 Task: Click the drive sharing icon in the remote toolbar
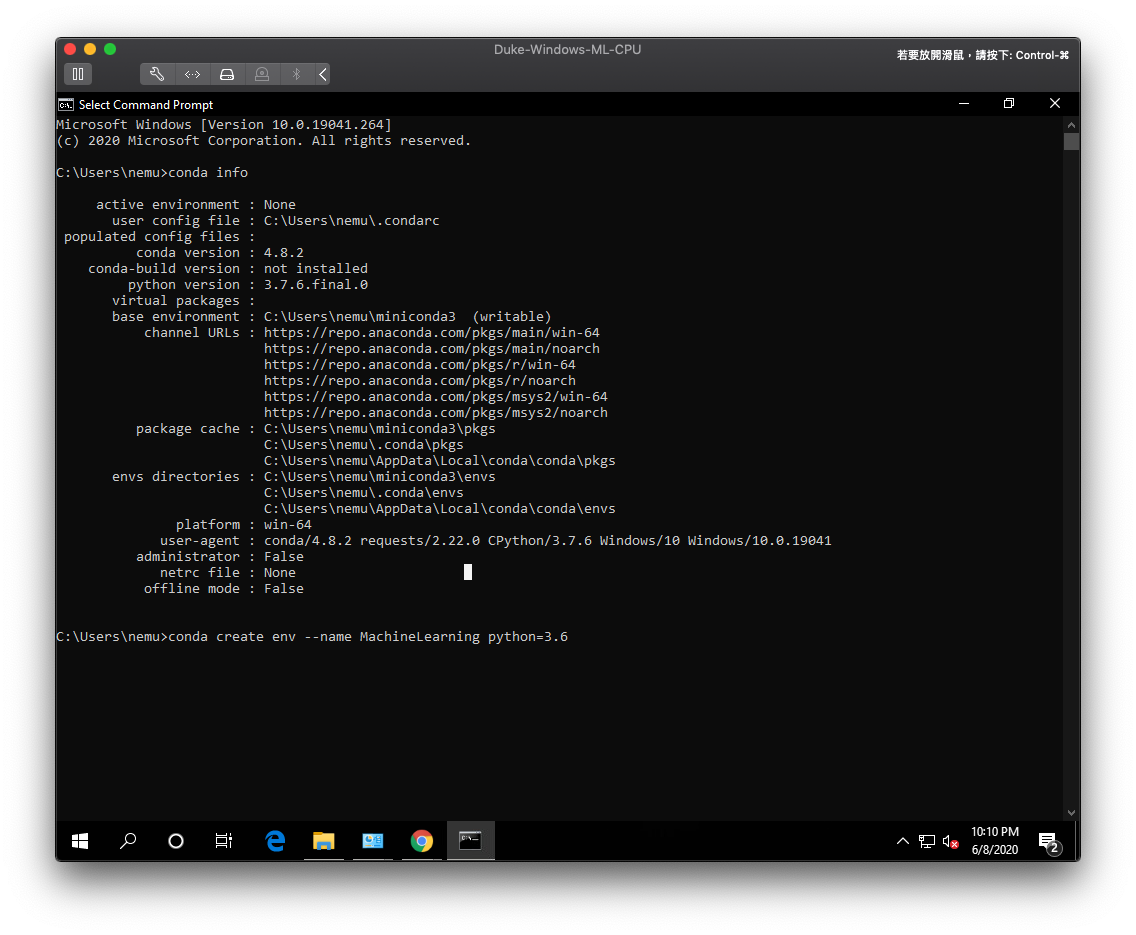(227, 74)
